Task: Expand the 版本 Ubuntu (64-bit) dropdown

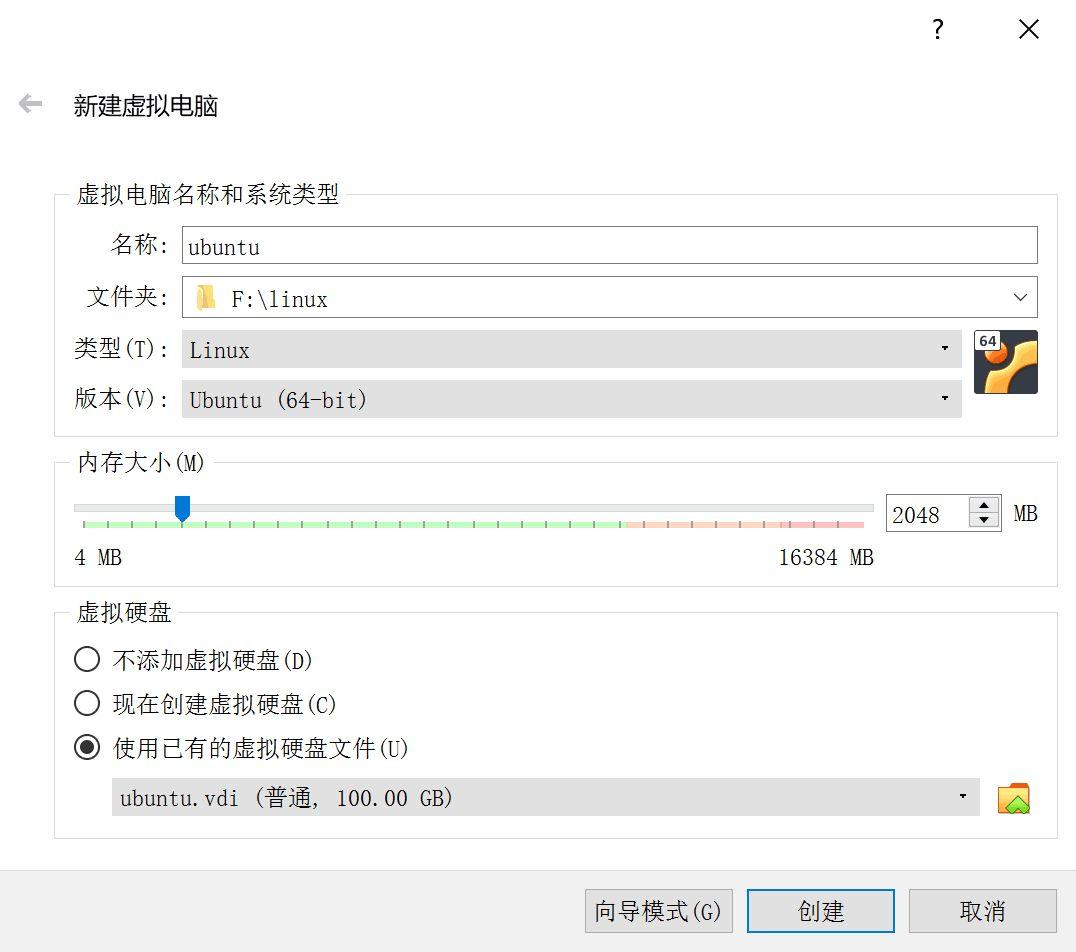Action: click(571, 399)
